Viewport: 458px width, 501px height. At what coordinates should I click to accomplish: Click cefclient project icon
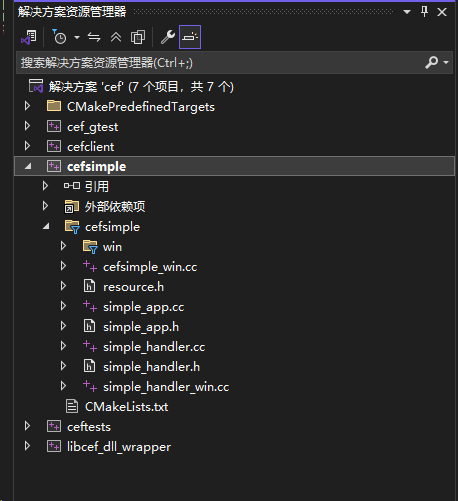(54, 146)
